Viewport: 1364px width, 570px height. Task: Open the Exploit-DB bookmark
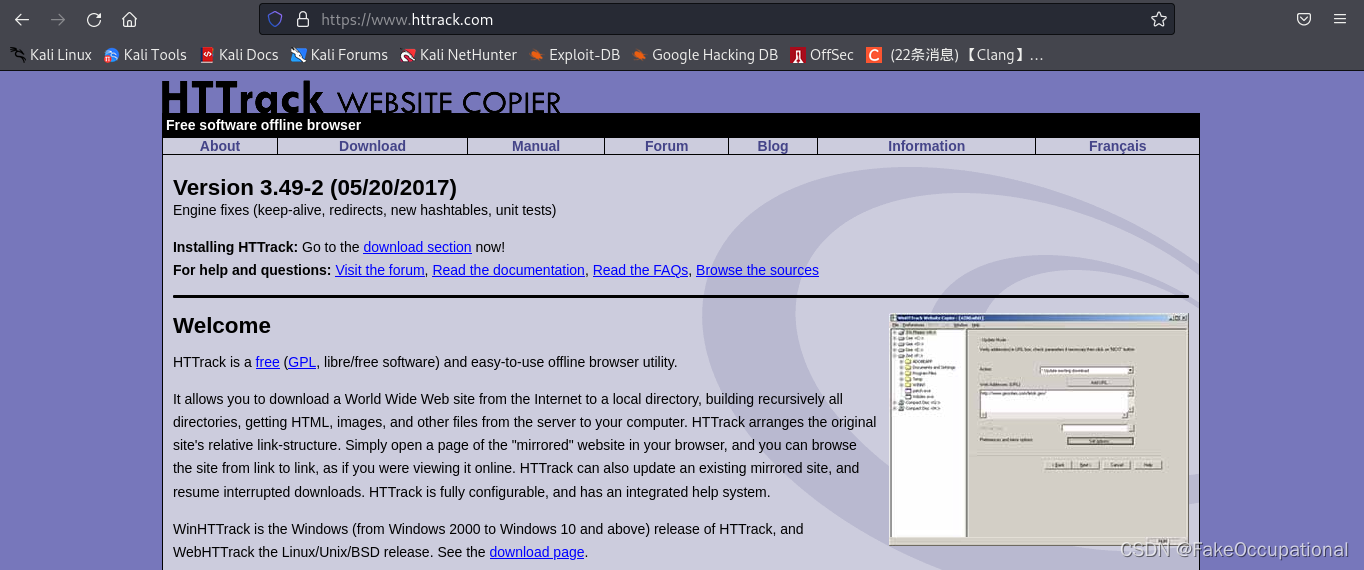[x=575, y=55]
